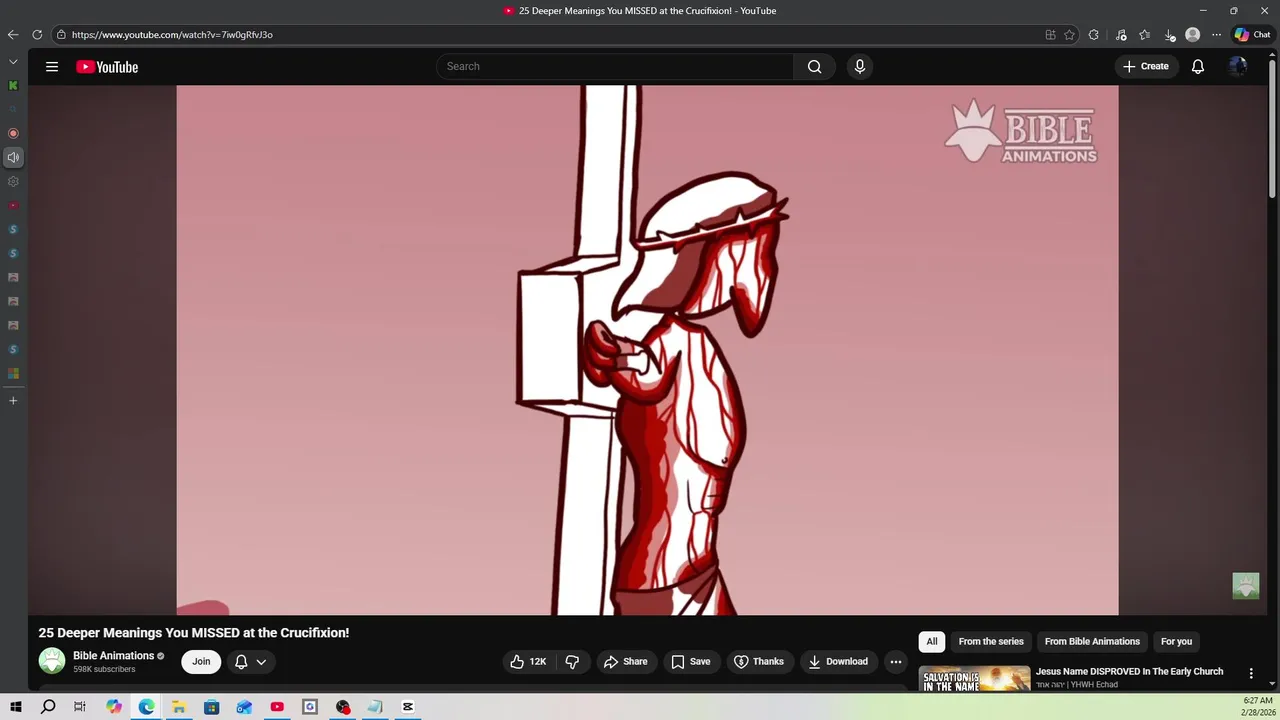Viewport: 1280px width, 720px height.
Task: Add a new tab with plus in sidebar
Action: (13, 401)
